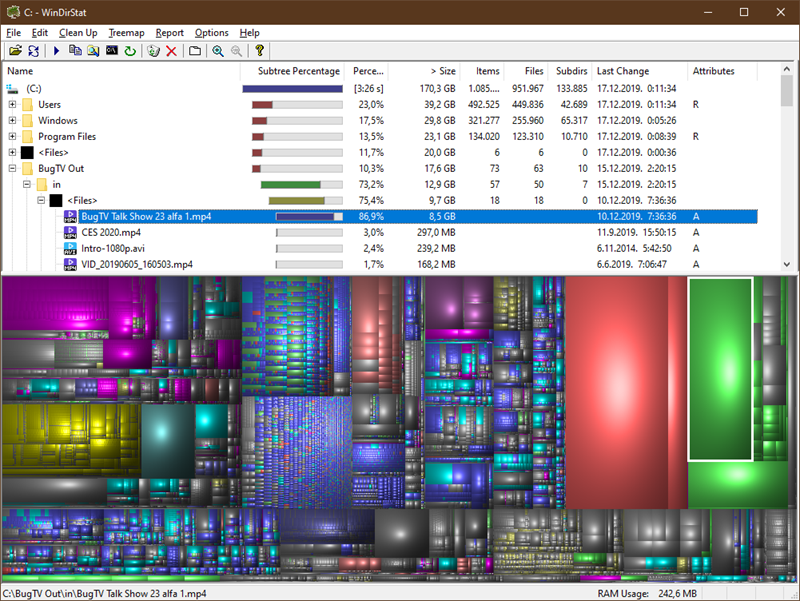
Task: Click the Explorer Here toolbar icon
Action: point(94,51)
